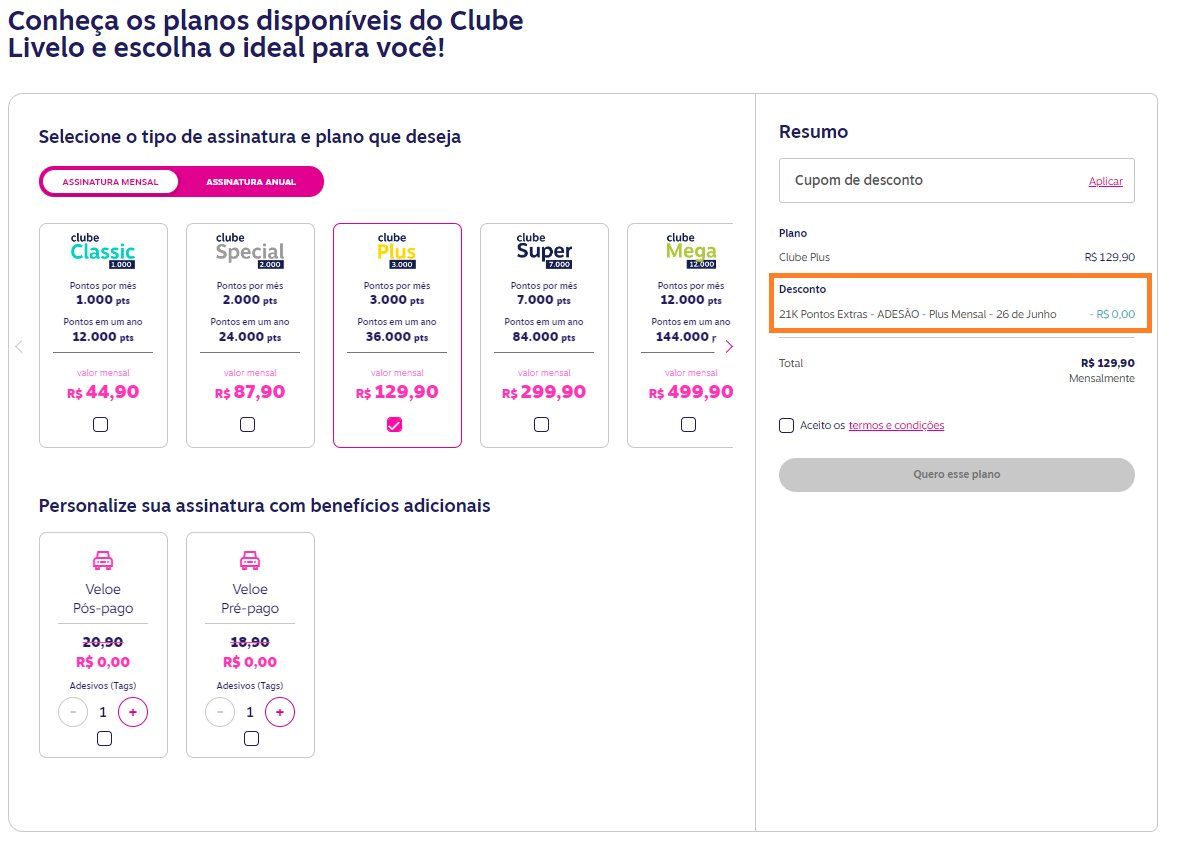The height and width of the screenshot is (847, 1189).
Task: Increase Veloe Pré-pago tag quantity with plus
Action: point(280,712)
